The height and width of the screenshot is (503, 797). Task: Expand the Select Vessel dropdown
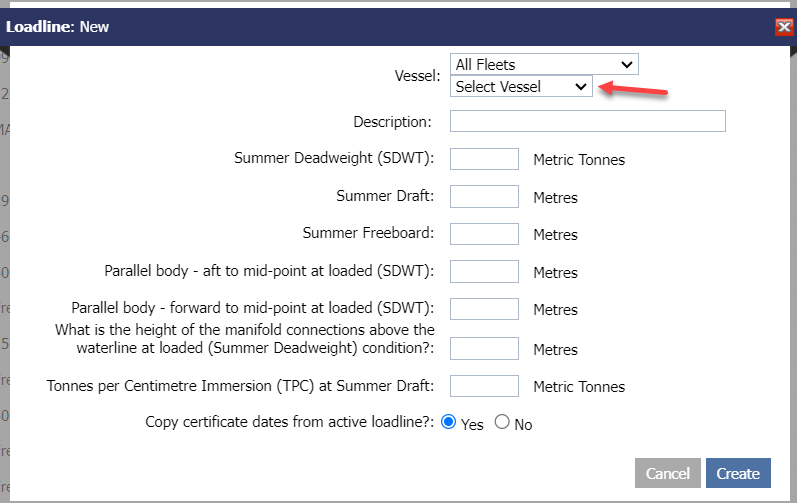(x=521, y=87)
